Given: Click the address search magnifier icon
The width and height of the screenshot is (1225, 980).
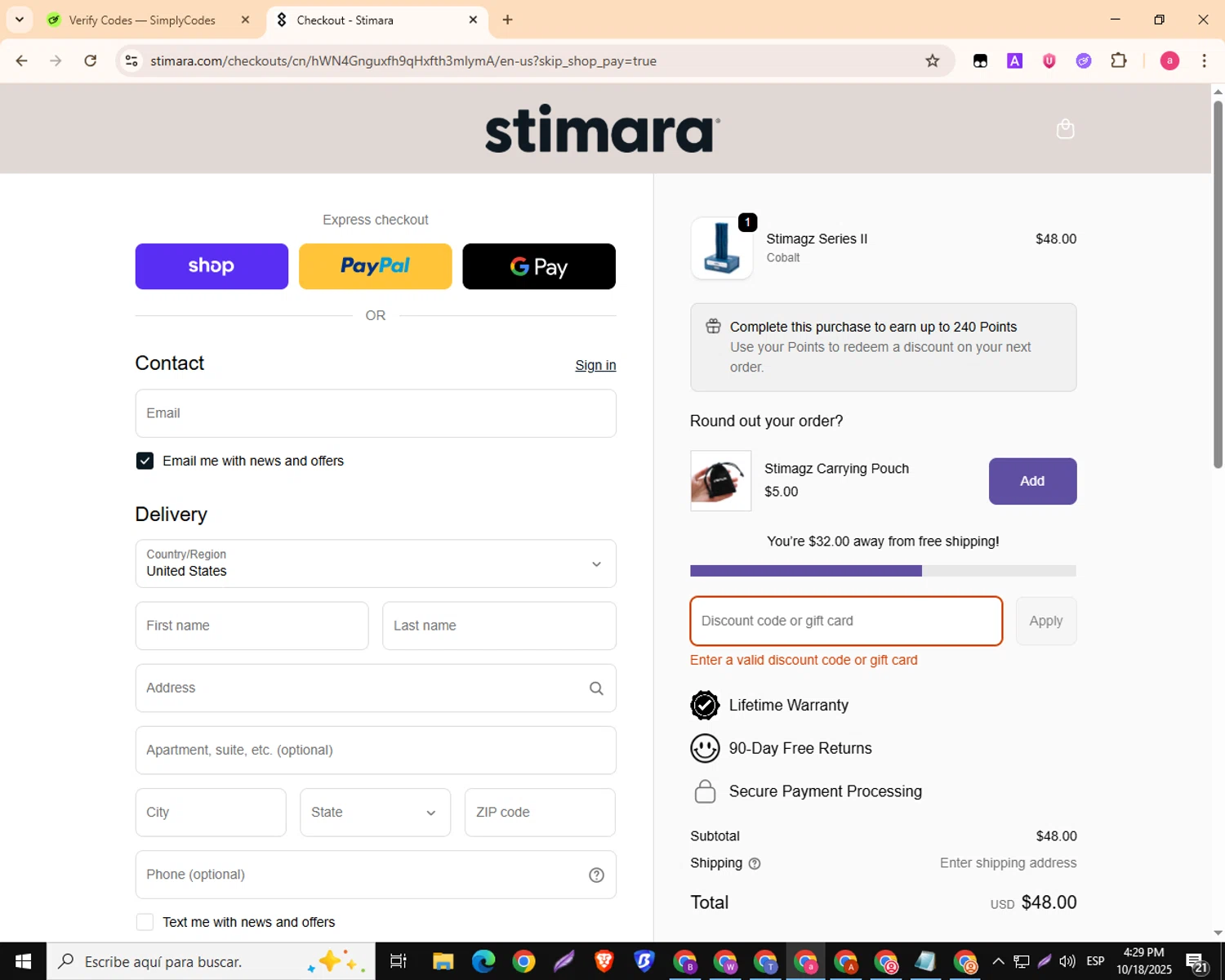Looking at the screenshot, I should tap(596, 688).
